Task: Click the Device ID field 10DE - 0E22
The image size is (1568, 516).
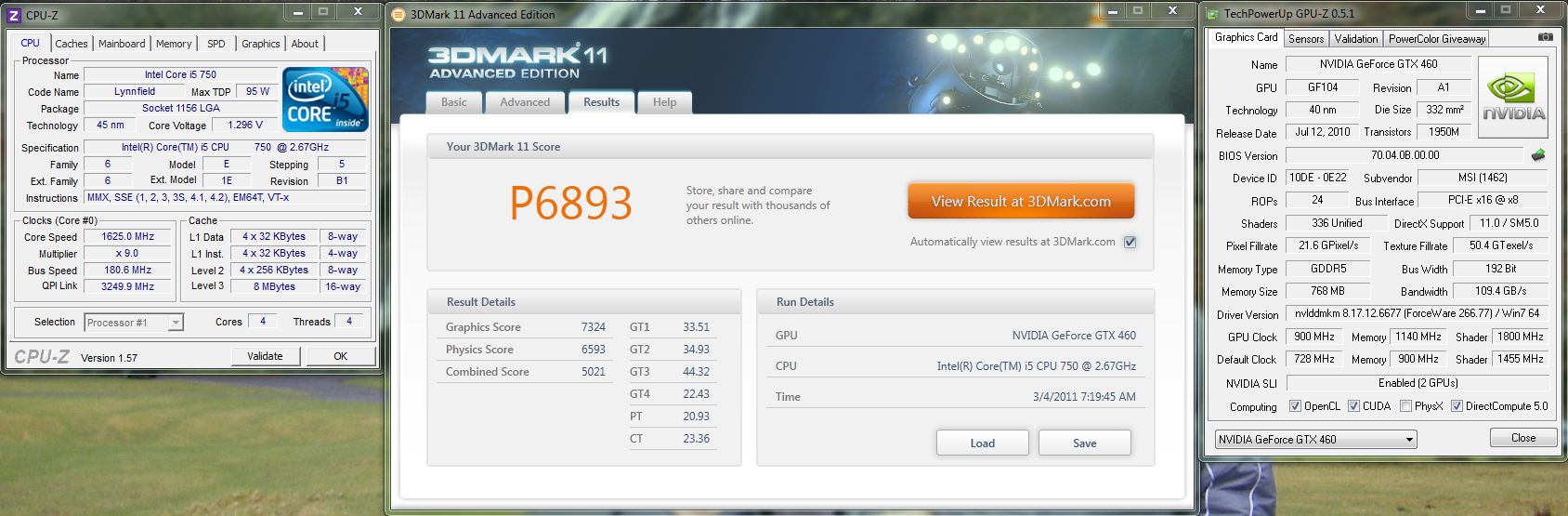Action: (x=1317, y=178)
